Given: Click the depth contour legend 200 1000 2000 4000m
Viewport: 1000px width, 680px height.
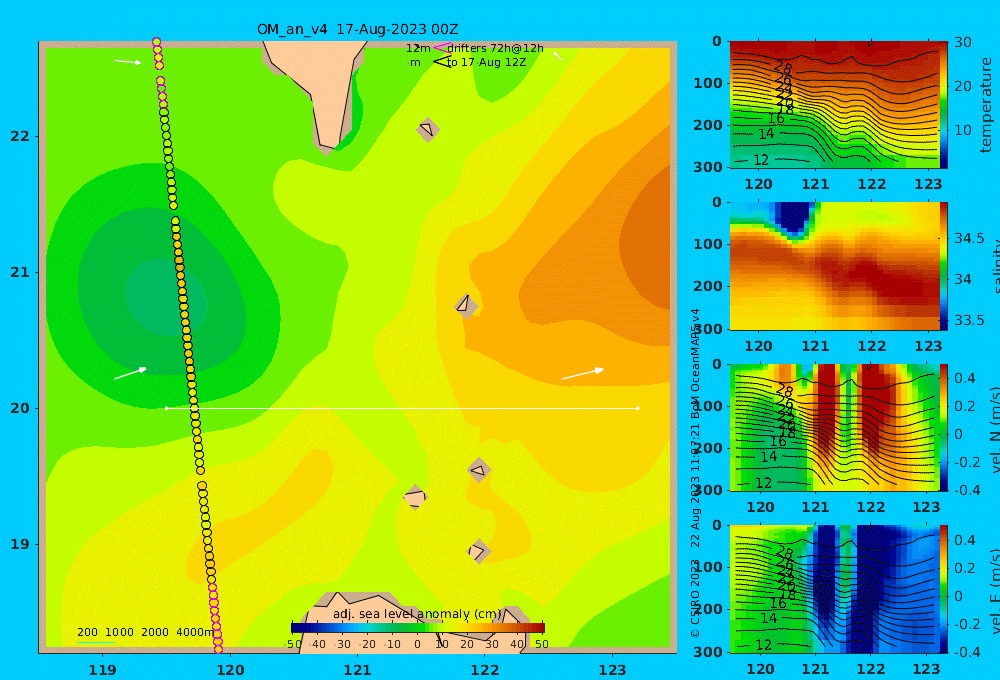Looking at the screenshot, I should (x=146, y=632).
